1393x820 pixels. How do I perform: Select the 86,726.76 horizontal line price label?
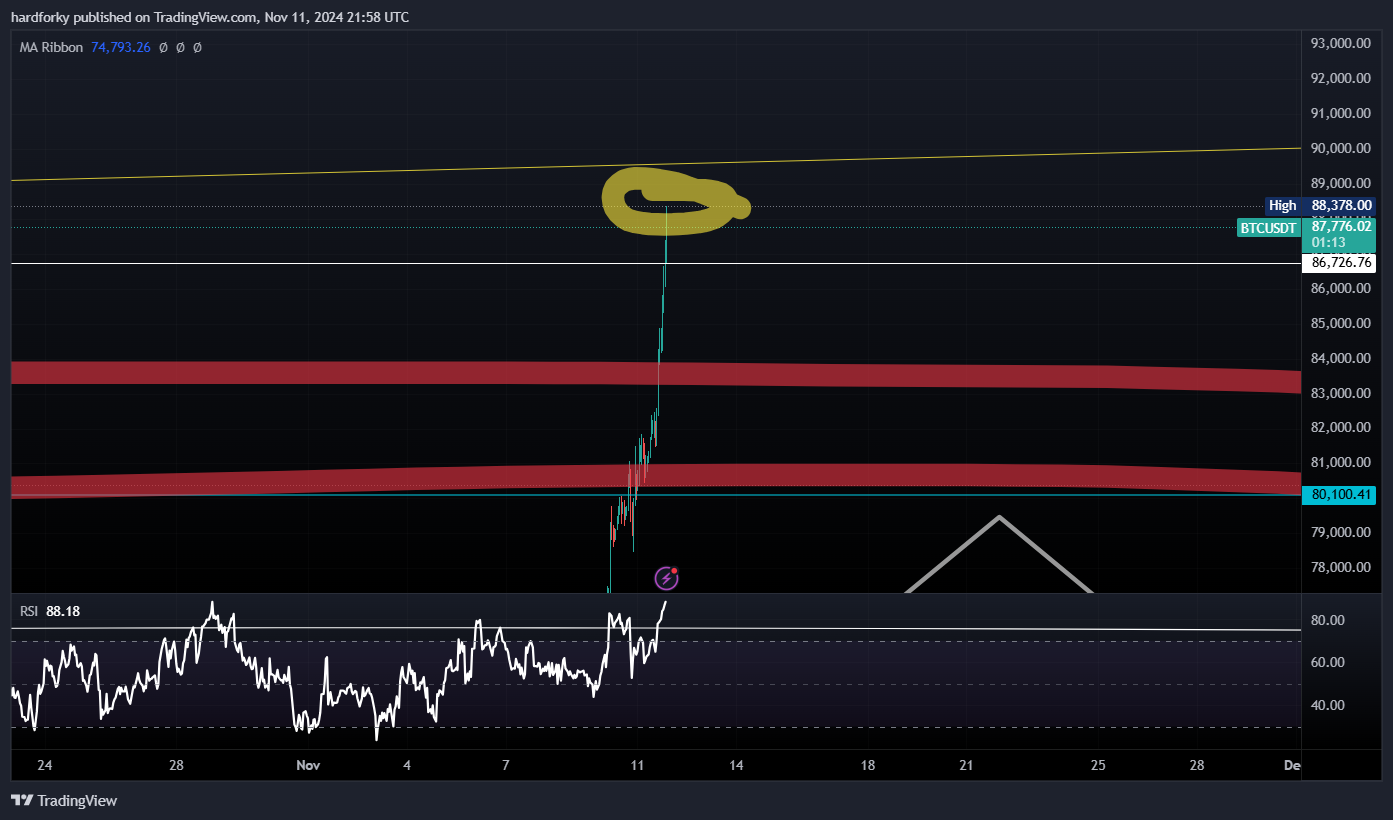[x=1338, y=264]
